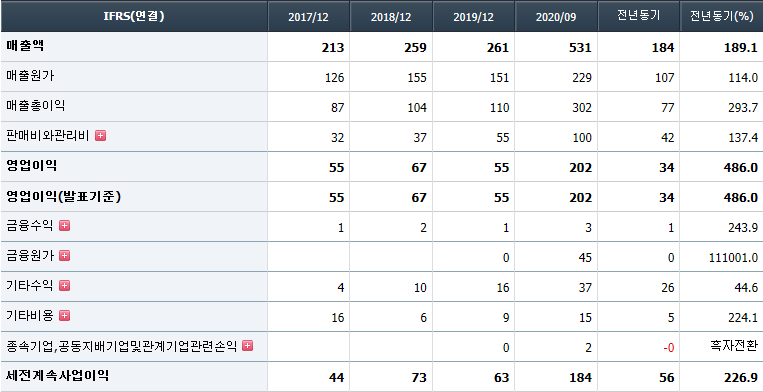
Task: Select the 판매비와관리비 row label
Action: coord(48,136)
